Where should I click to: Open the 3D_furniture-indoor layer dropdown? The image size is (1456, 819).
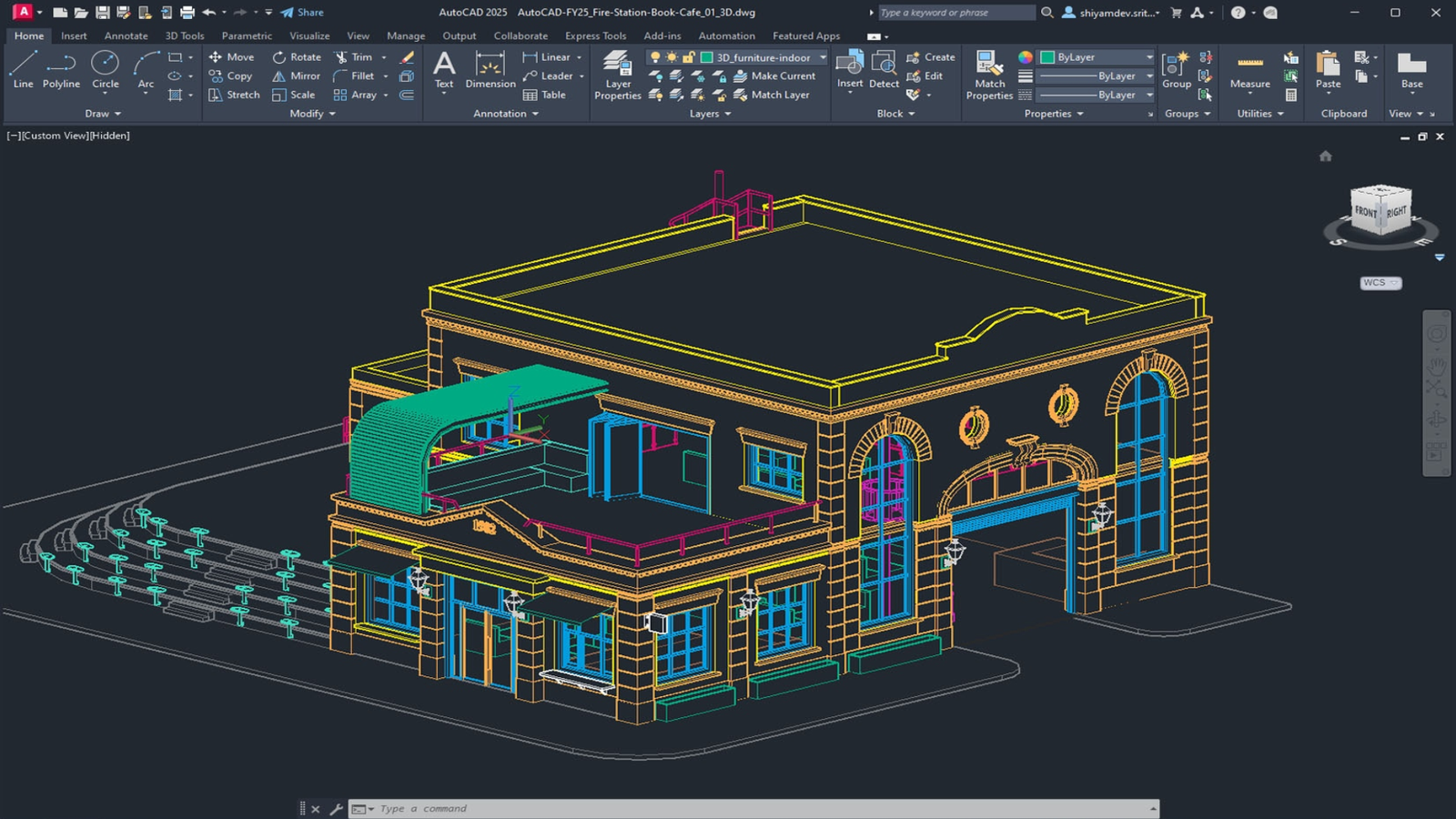click(x=823, y=57)
